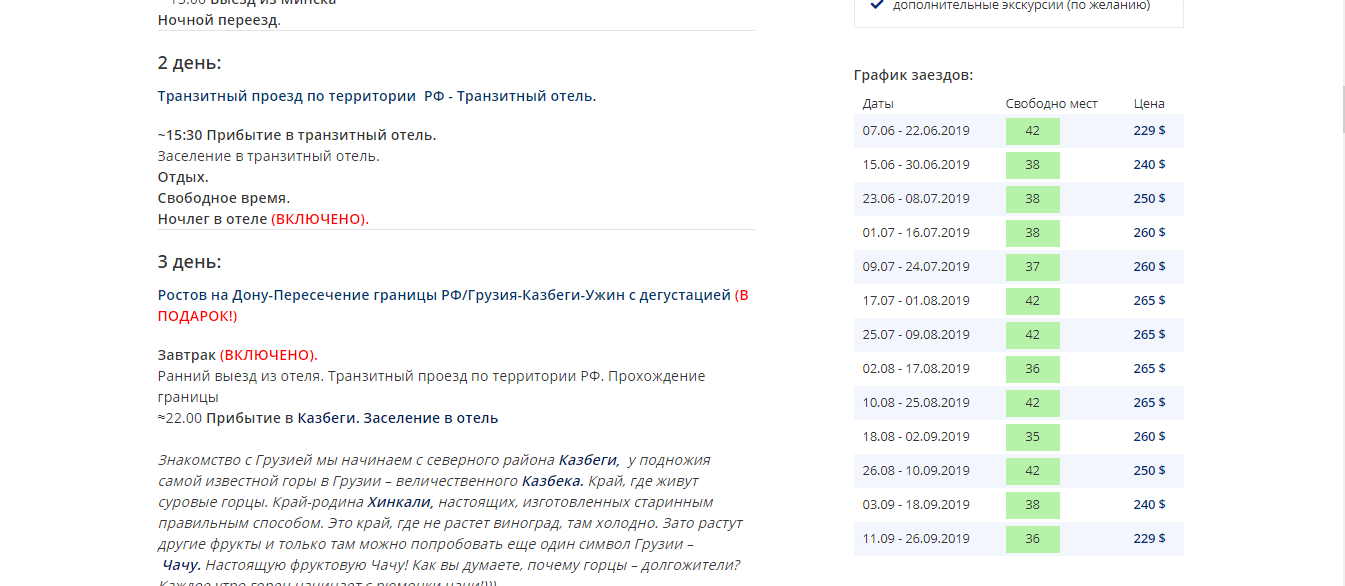Viewport: 1345px width, 586px height.
Task: Click the "График заездов:" heading
Action: pos(913,75)
